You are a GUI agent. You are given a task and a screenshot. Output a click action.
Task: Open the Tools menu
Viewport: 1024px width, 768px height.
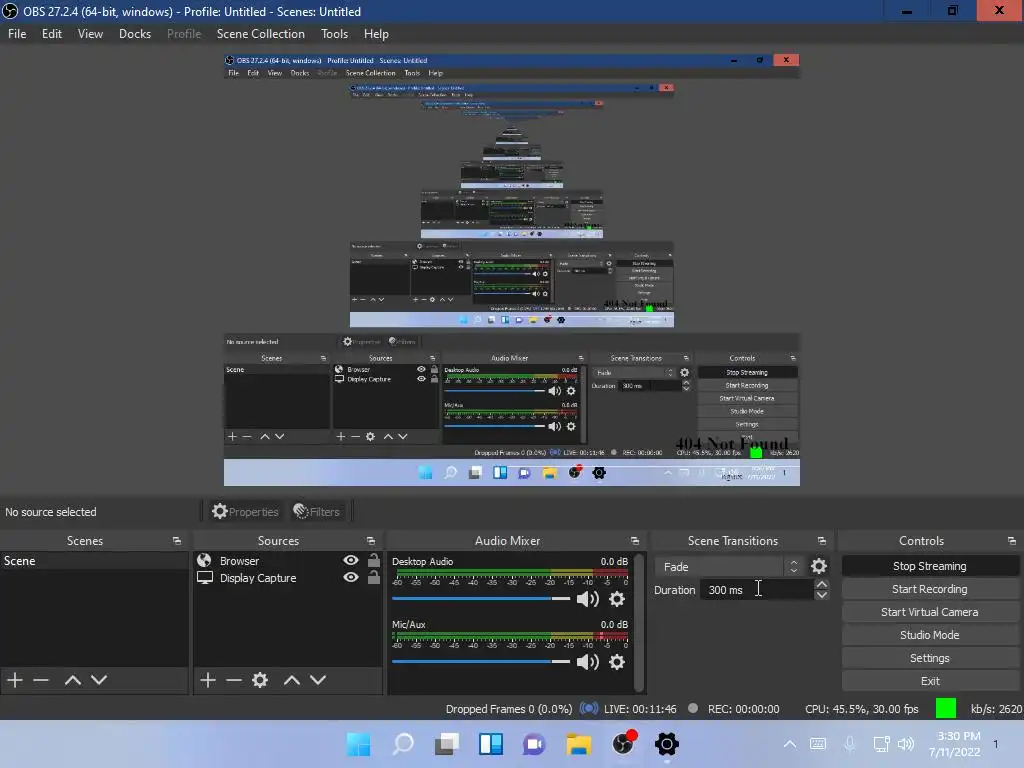pyautogui.click(x=334, y=34)
